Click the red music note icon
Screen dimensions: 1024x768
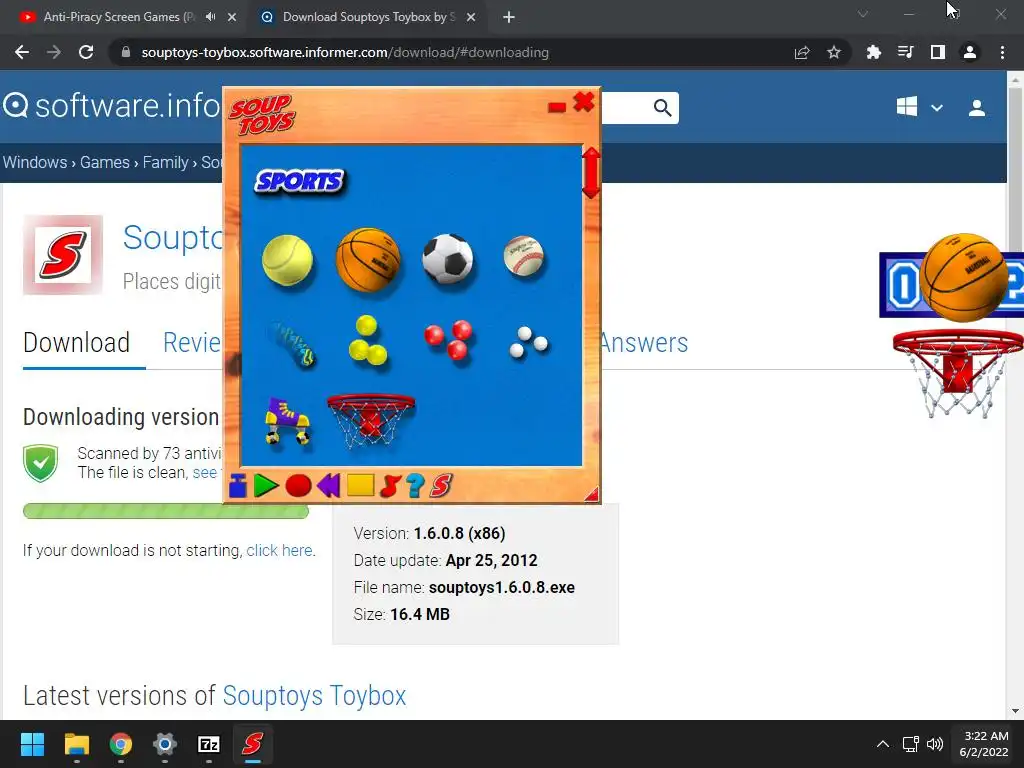tap(390, 486)
